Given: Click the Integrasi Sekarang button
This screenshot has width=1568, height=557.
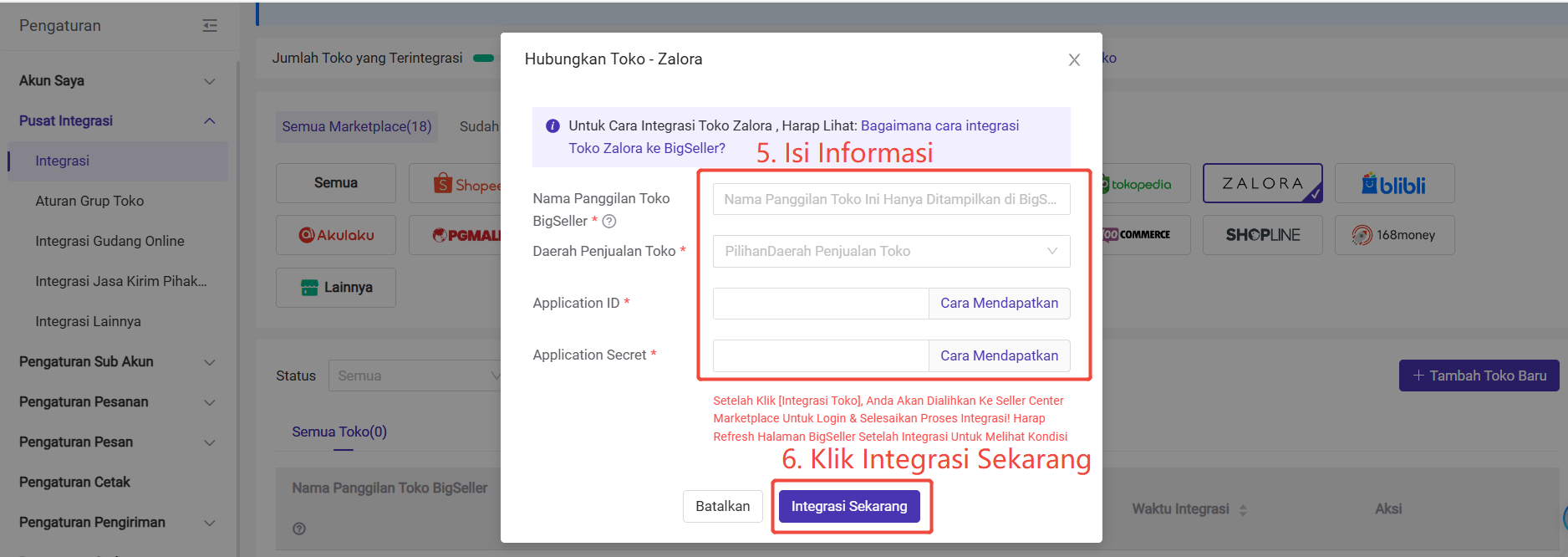Looking at the screenshot, I should click(849, 506).
